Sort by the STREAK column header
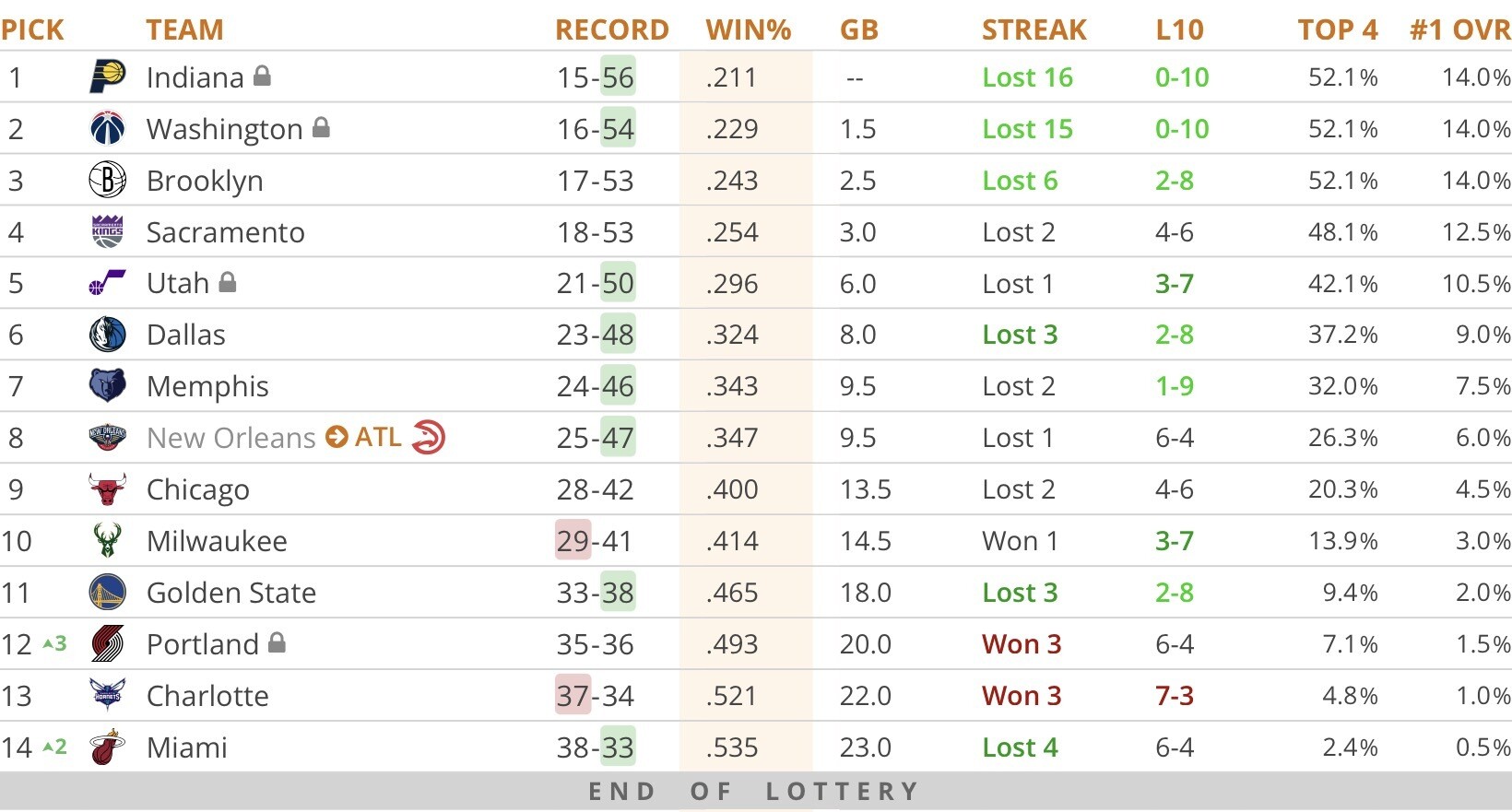Viewport: 1512px width, 812px height. (1034, 29)
